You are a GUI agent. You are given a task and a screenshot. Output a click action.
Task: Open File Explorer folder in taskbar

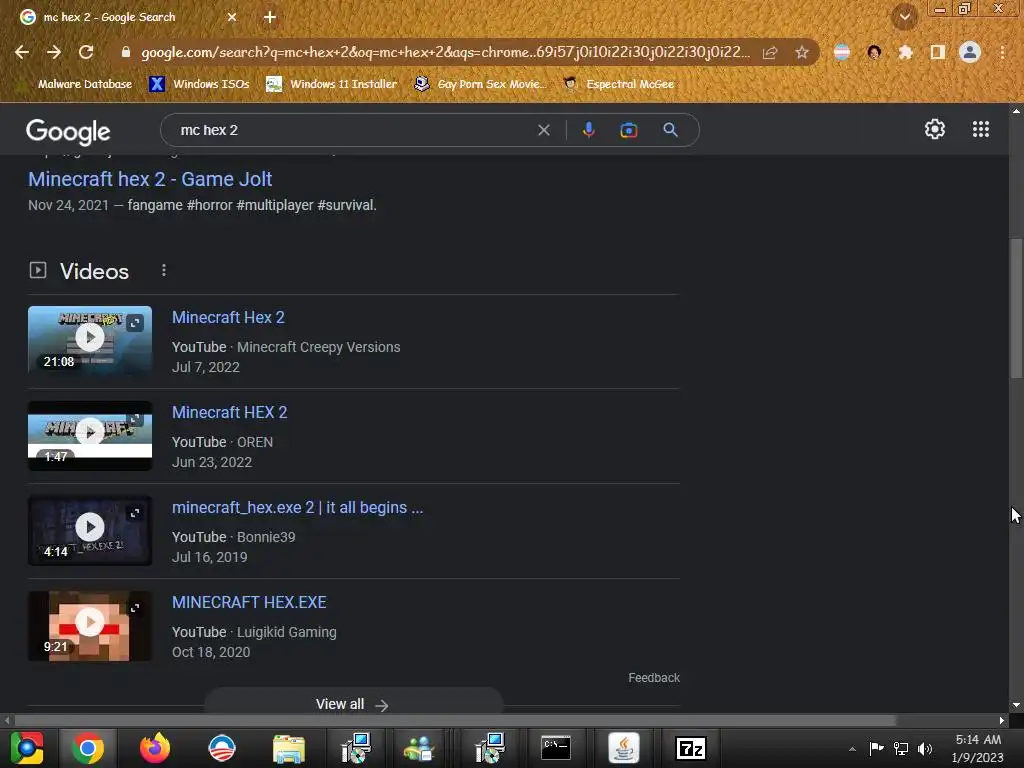[x=289, y=748]
